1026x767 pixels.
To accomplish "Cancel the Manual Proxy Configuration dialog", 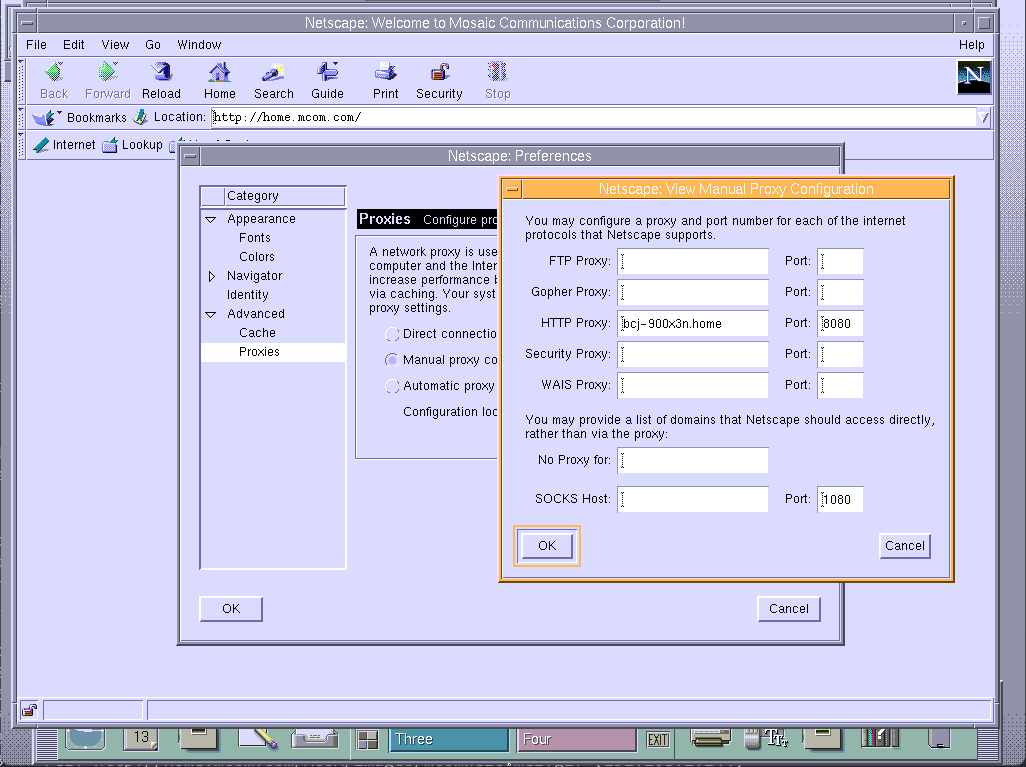I will (904, 546).
